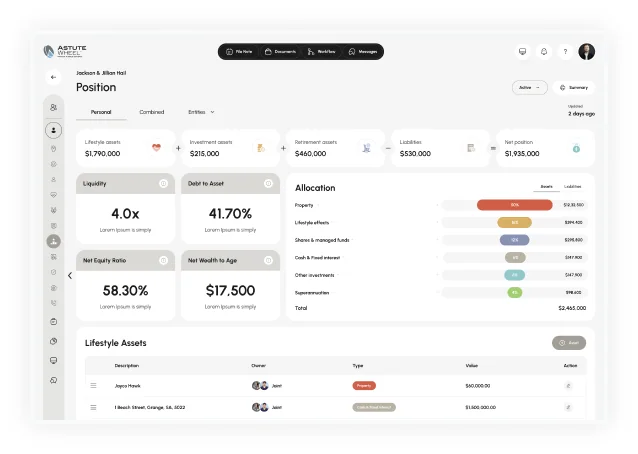Screen dimensions: 638x454
Task: Open the calendar sidebar icon
Action: 53,322
